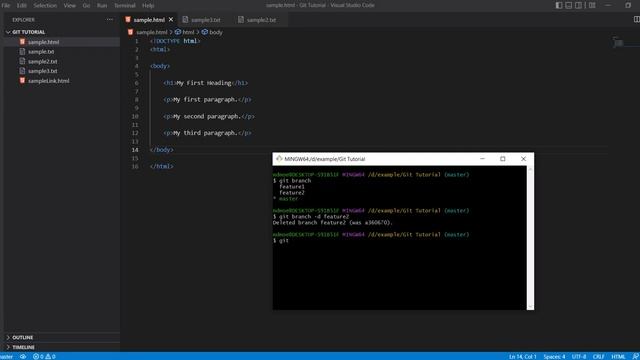Collapse GIT TUTORIAL folder section
Screen dimensions: 640x360
[x=29, y=32]
